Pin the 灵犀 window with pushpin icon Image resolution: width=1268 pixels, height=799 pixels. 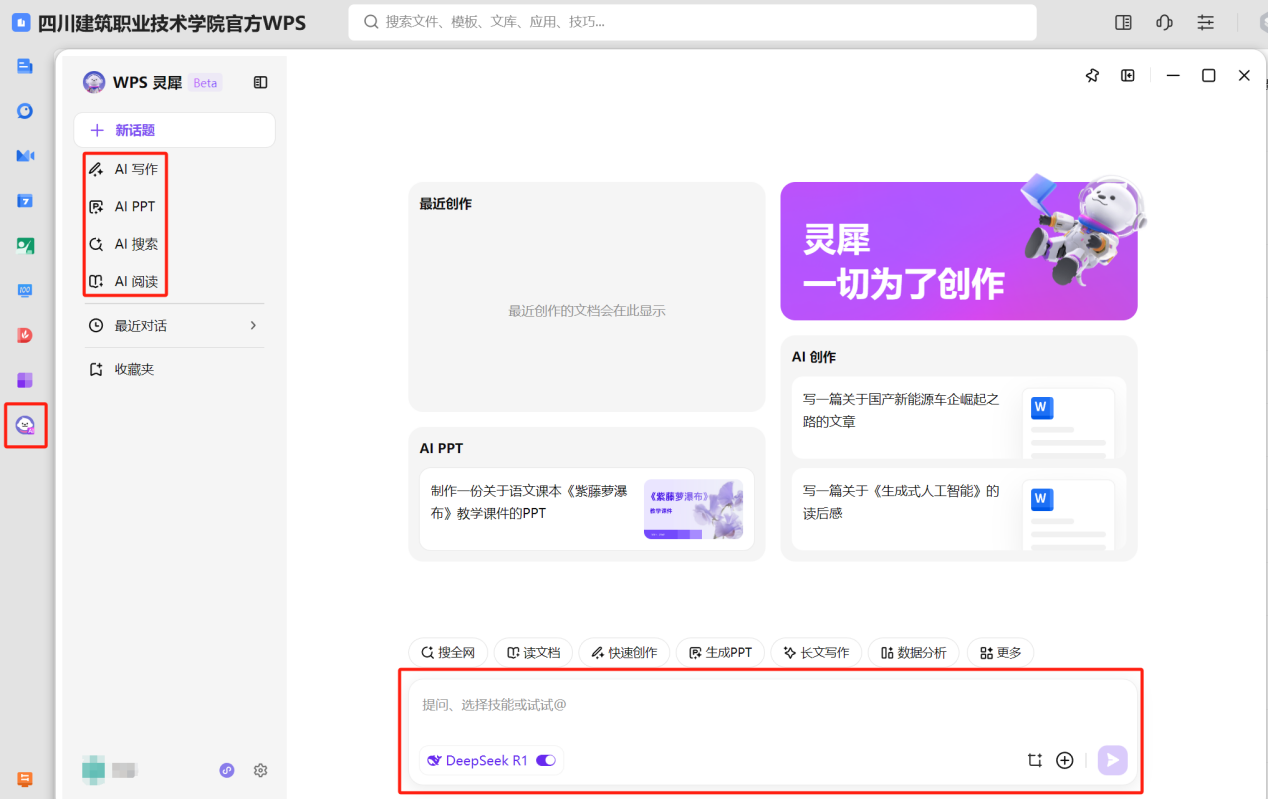(1092, 75)
